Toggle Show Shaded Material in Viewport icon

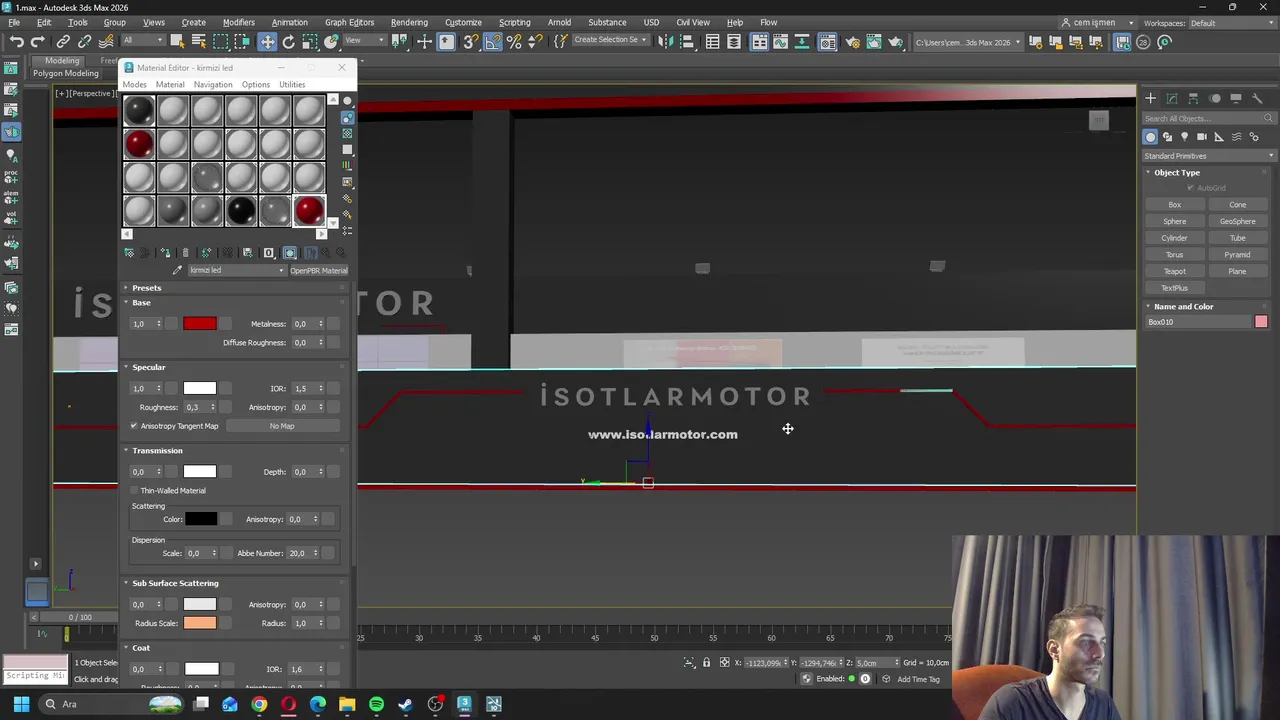290,253
